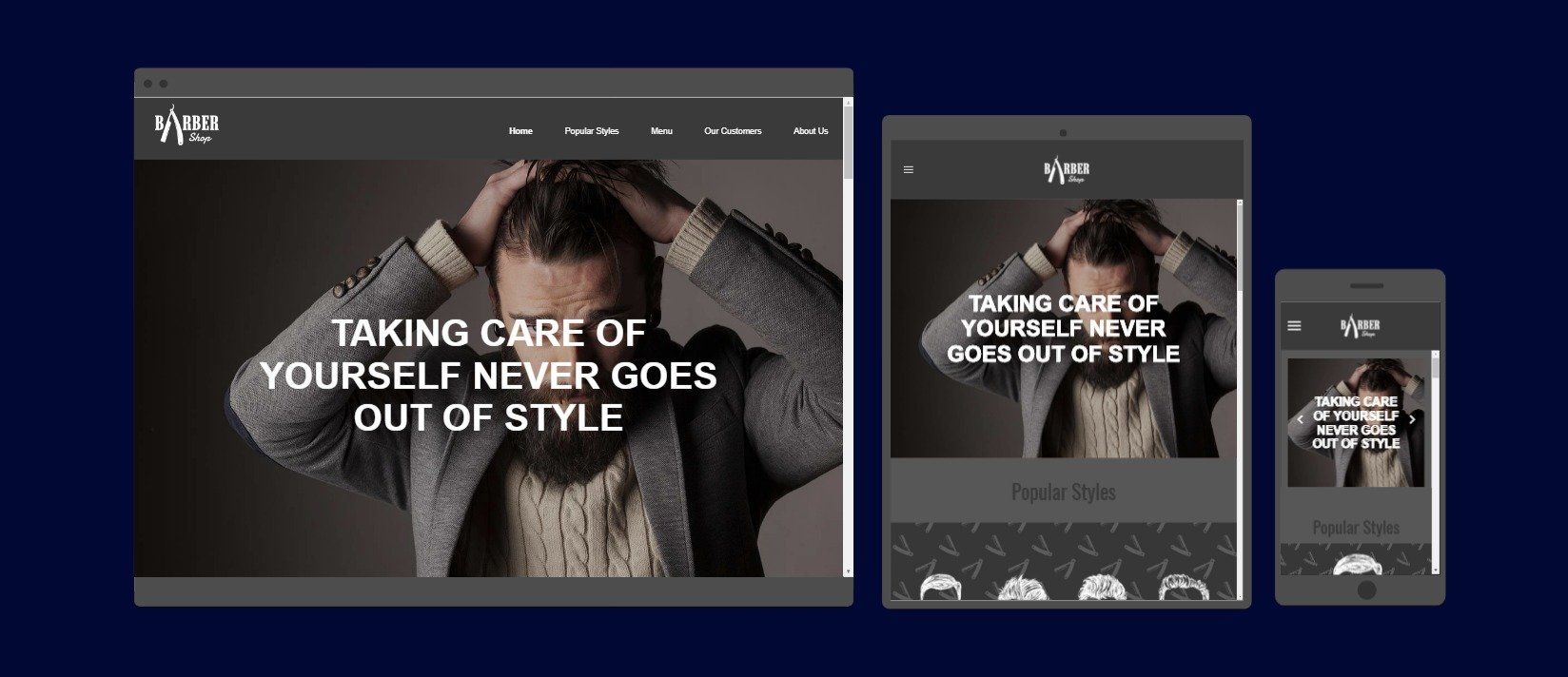Image resolution: width=1568 pixels, height=677 pixels.
Task: Go to previous slide on phone carousel
Action: coord(1301,419)
